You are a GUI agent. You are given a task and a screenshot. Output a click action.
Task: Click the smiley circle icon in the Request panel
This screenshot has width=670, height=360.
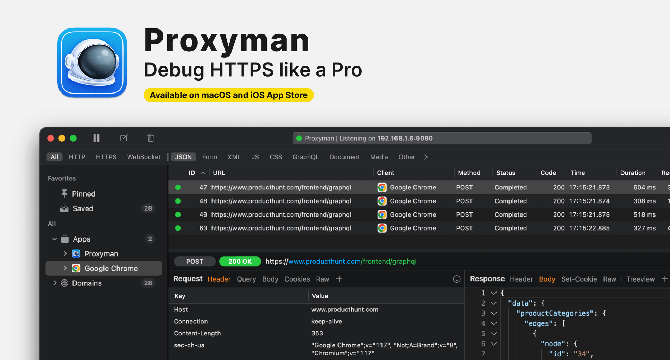[x=456, y=279]
